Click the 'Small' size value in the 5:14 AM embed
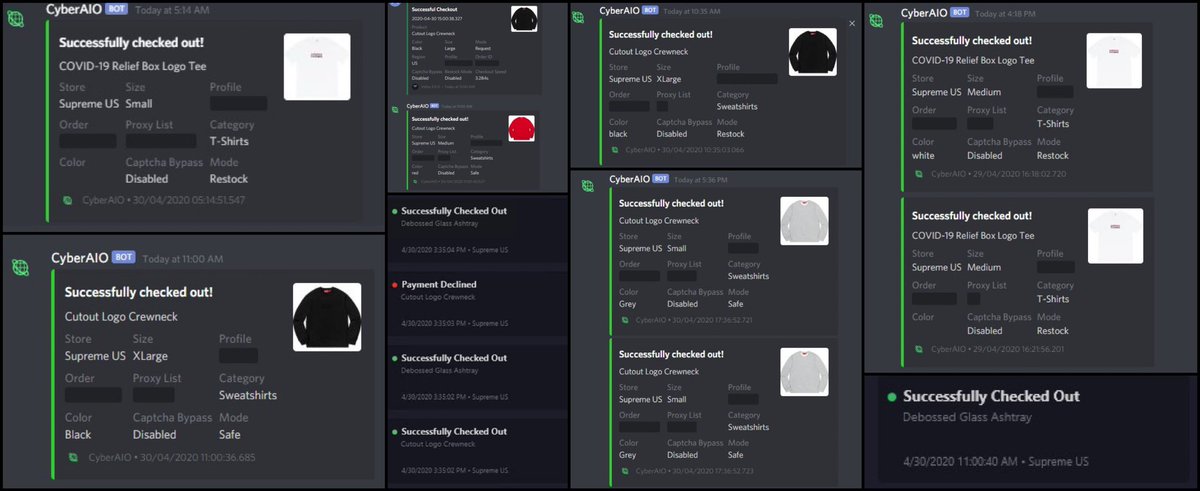Image resolution: width=1200 pixels, height=491 pixels. pyautogui.click(x=139, y=104)
